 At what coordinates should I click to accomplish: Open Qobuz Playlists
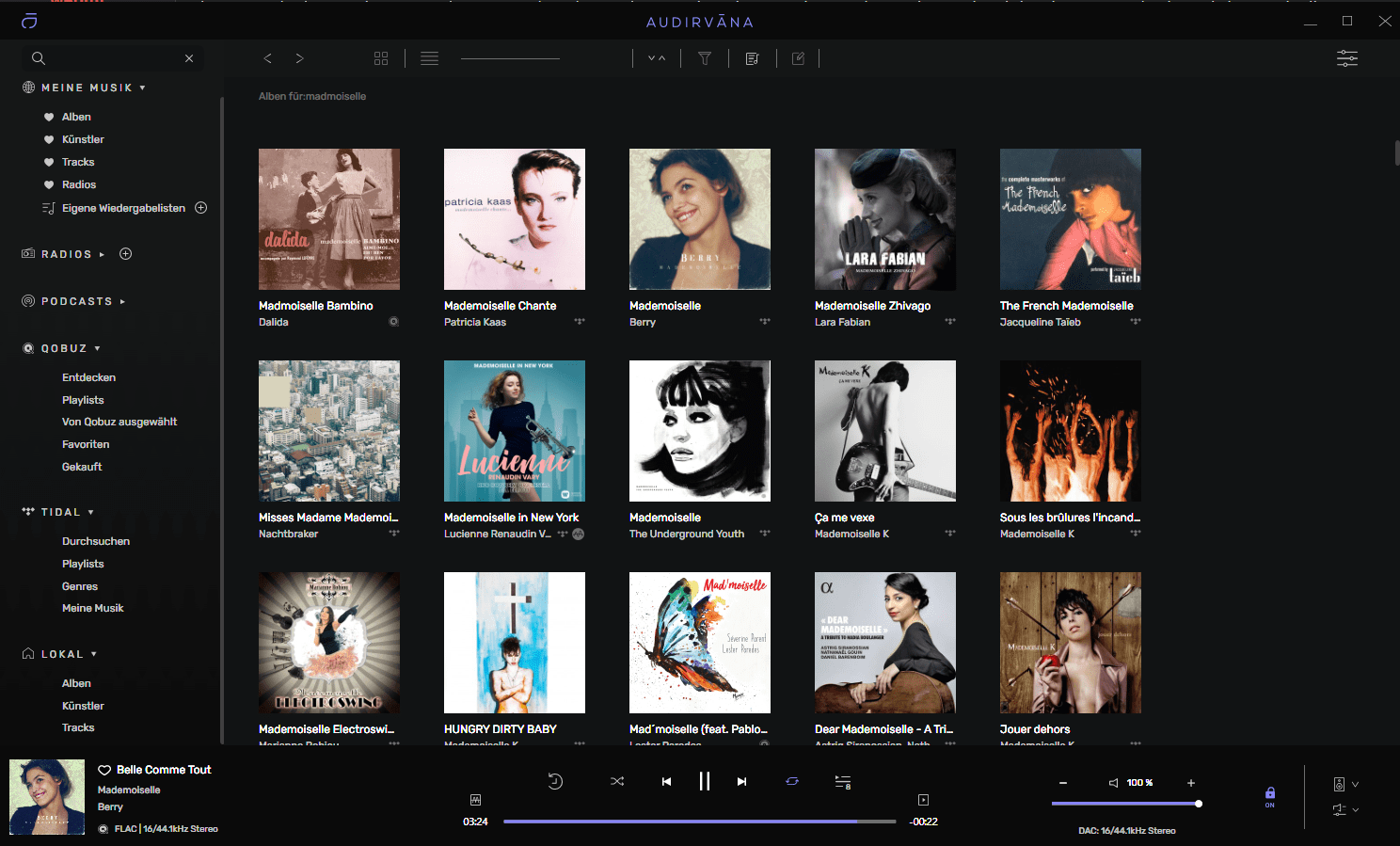[x=83, y=400]
